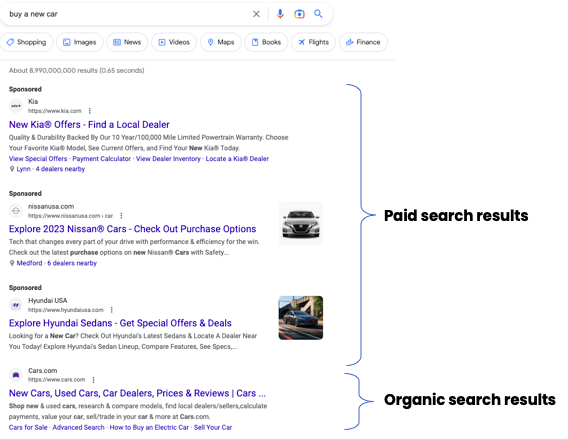568x440 pixels.
Task: Click the 'https://www.hyundaiusa.com' URL text
Action: [x=66, y=310]
